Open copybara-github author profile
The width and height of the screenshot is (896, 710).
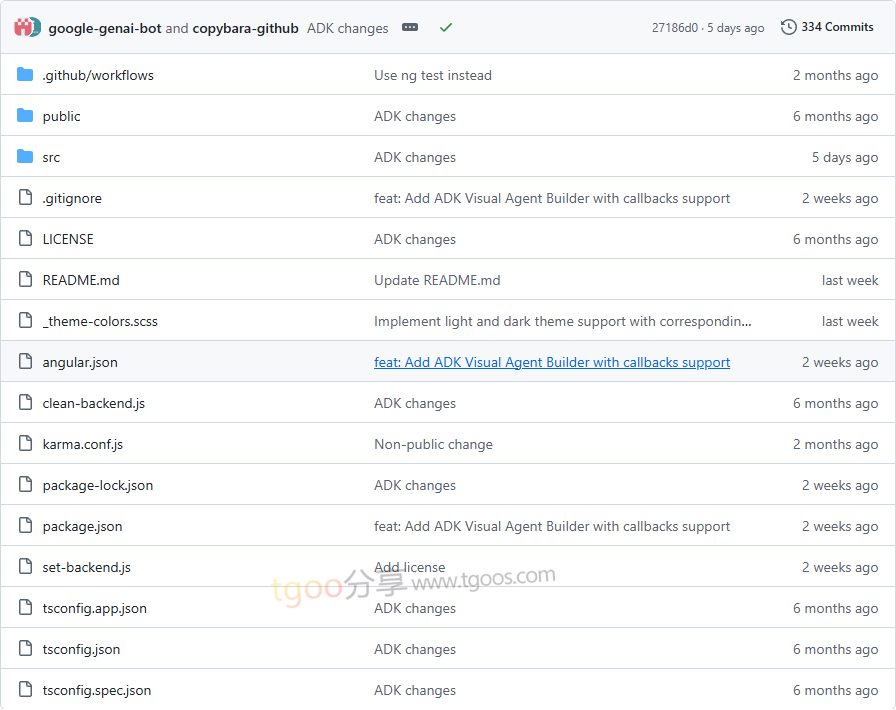point(245,28)
